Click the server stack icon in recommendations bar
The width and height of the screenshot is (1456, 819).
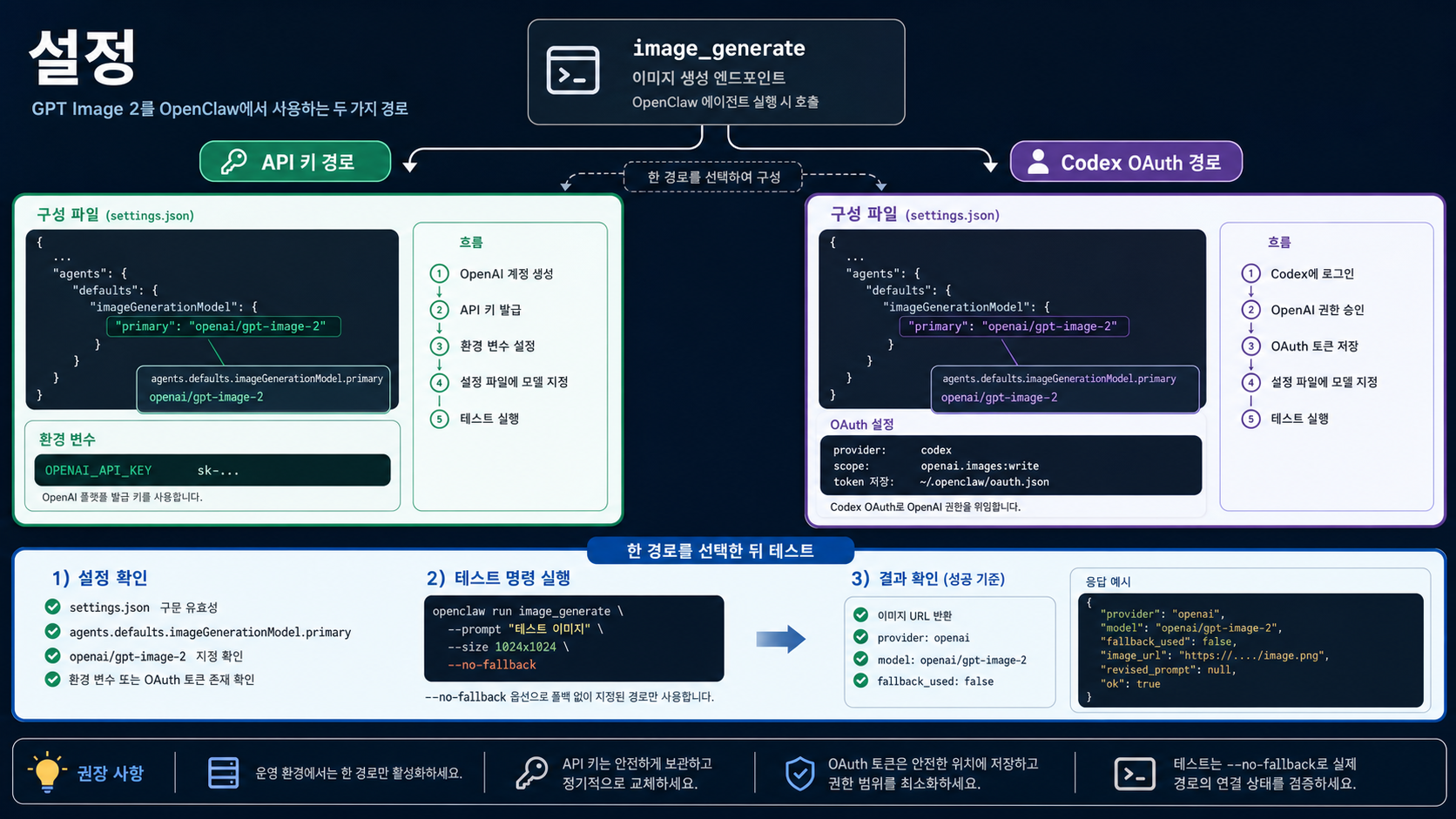click(223, 773)
